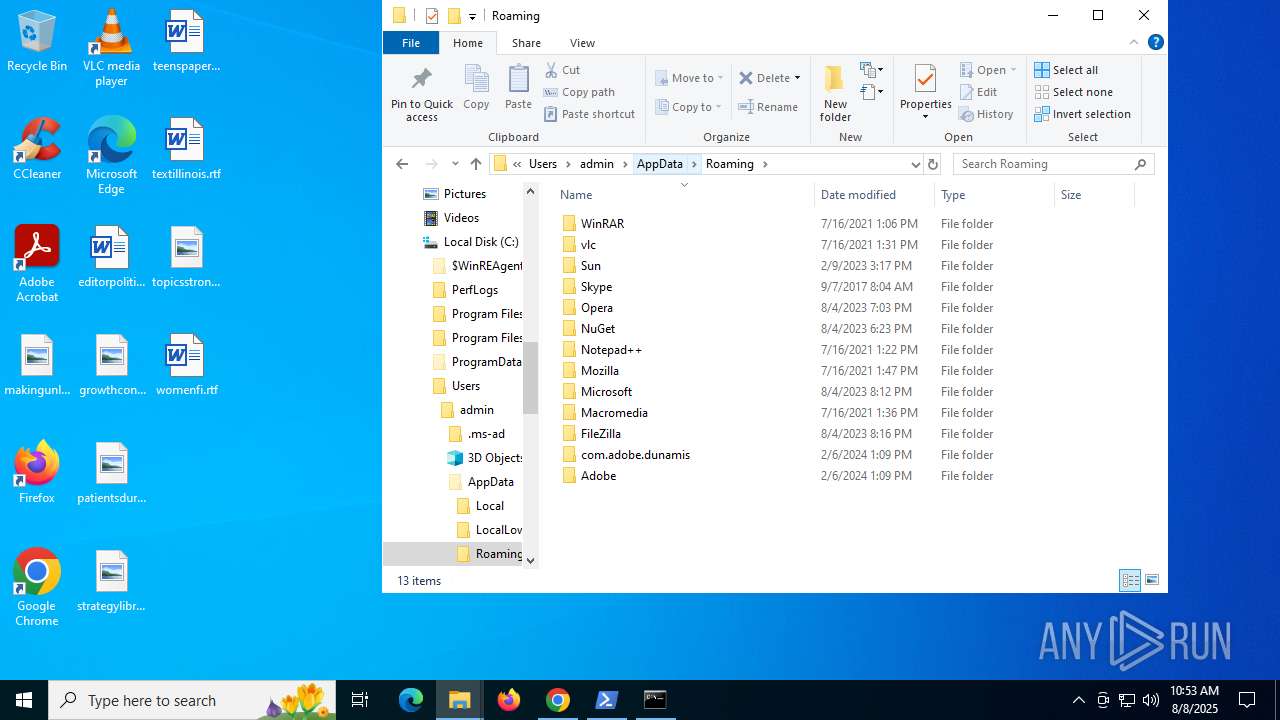Click the Copy ribbon icon
1280x720 pixels.
point(476,86)
